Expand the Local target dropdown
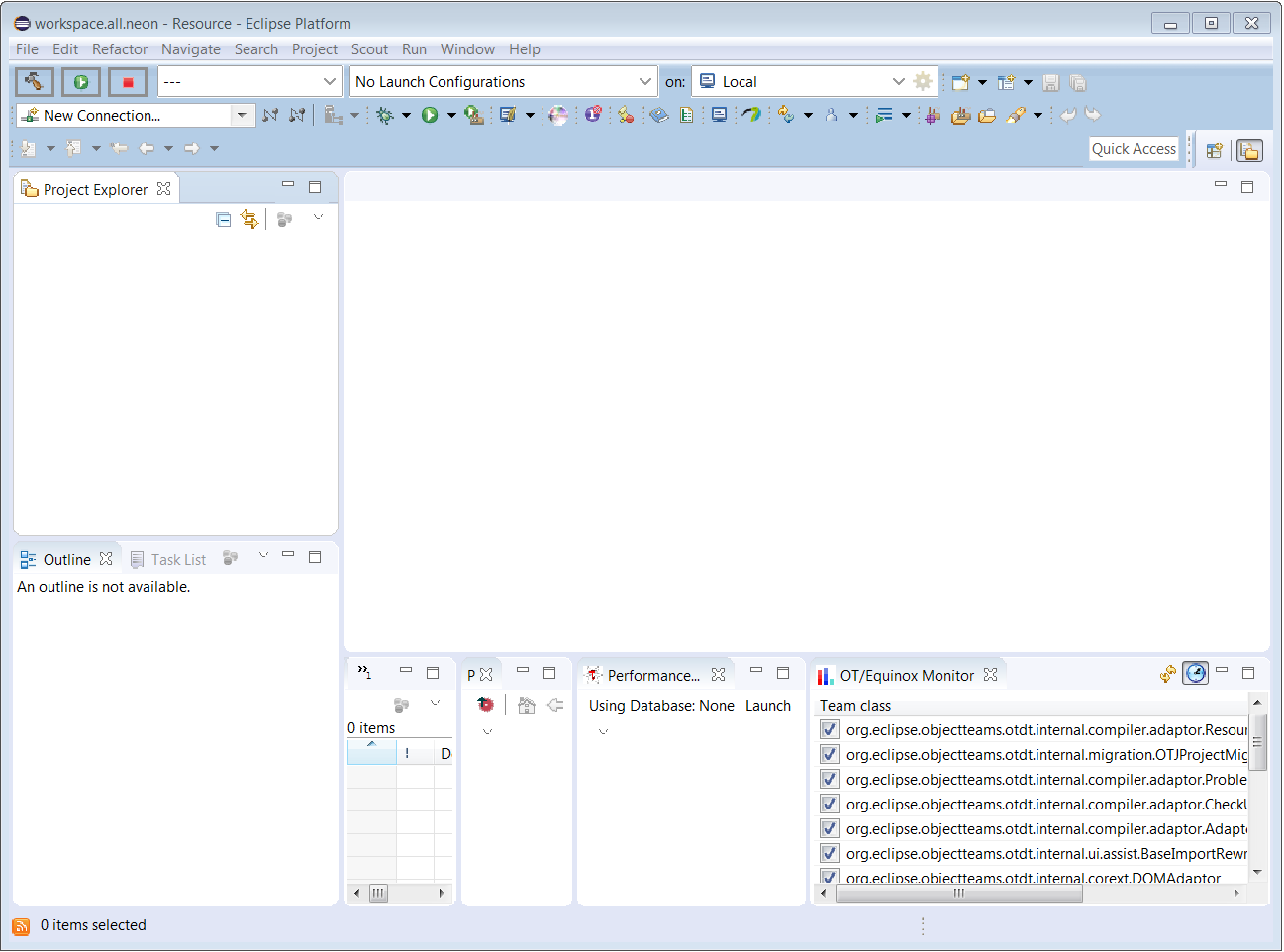 tap(898, 82)
